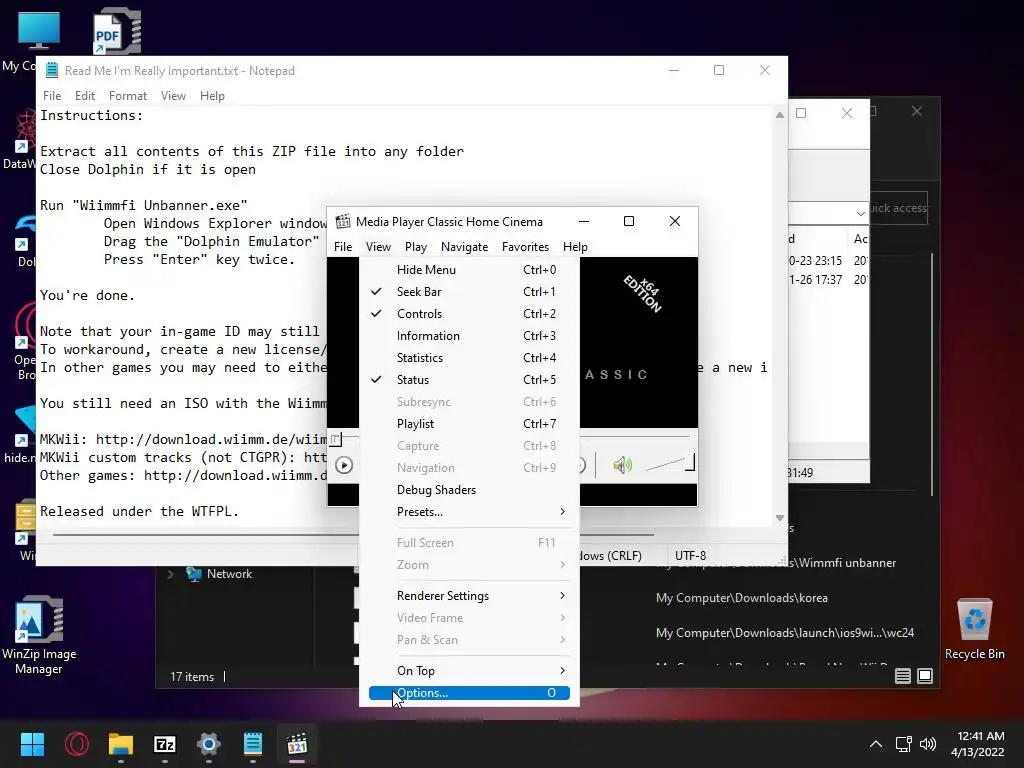
Task: Expand the Renderer Settings submenu
Action: point(469,596)
